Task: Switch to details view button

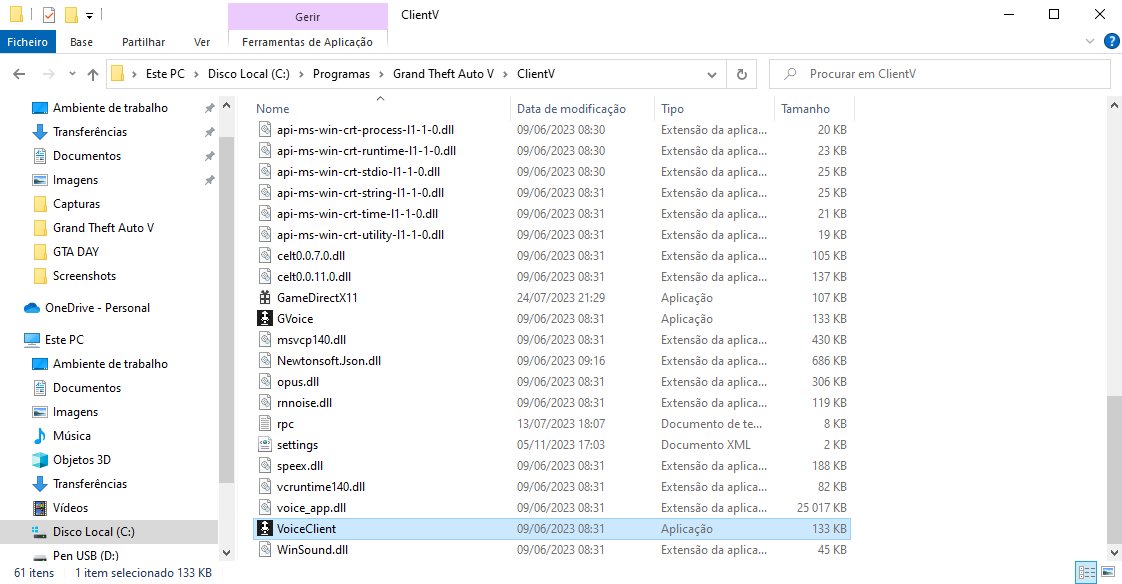Action: (1086, 573)
